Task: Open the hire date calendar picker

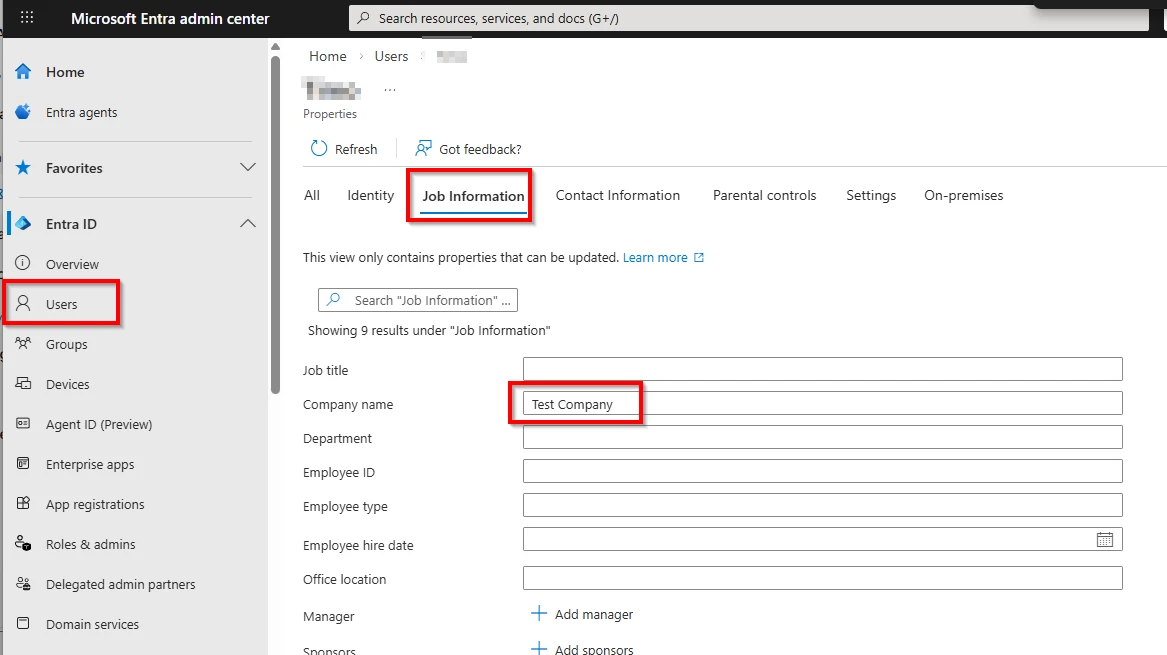Action: pos(1104,540)
